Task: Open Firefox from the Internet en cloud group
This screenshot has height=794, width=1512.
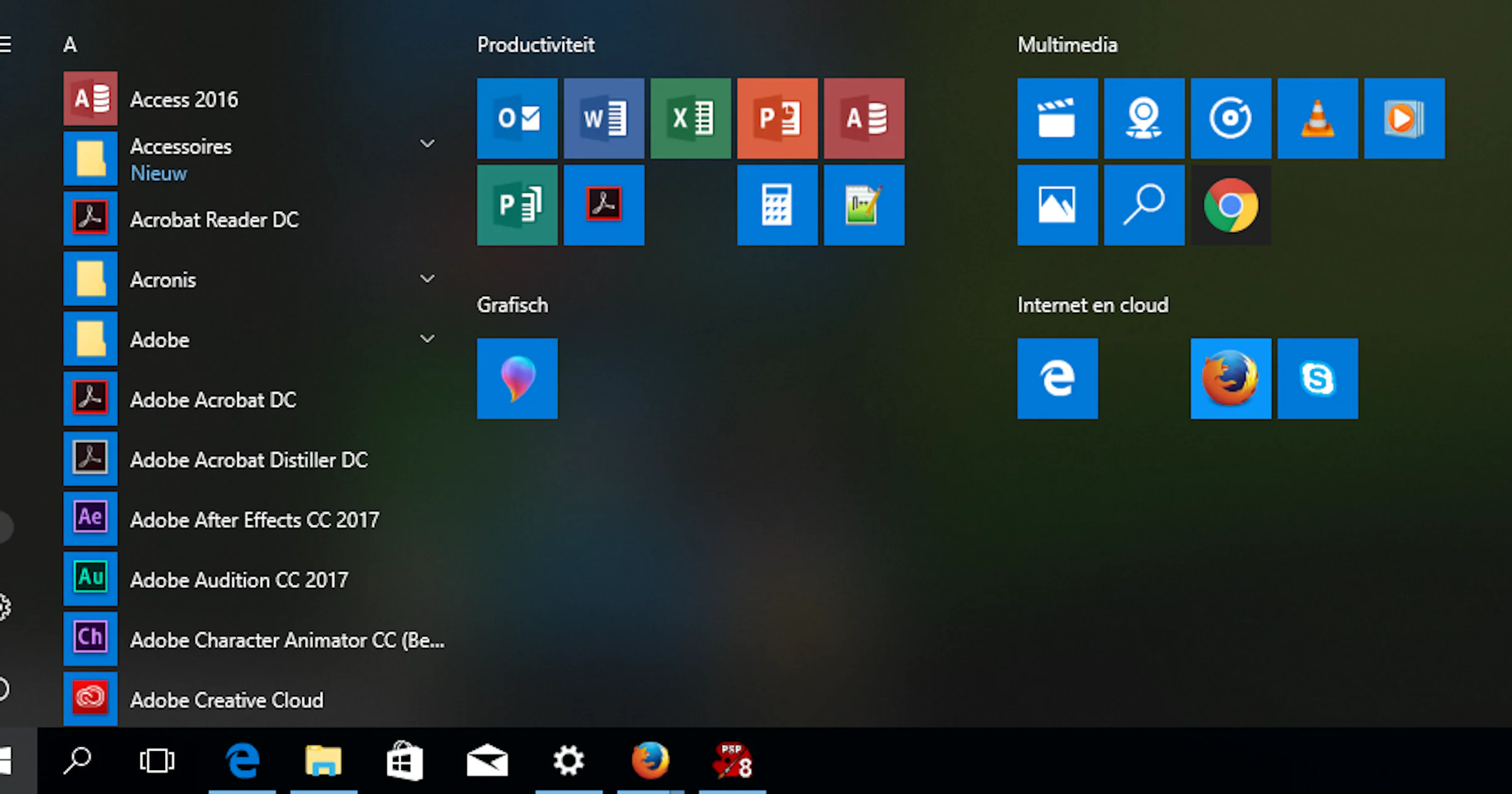Action: tap(1230, 378)
